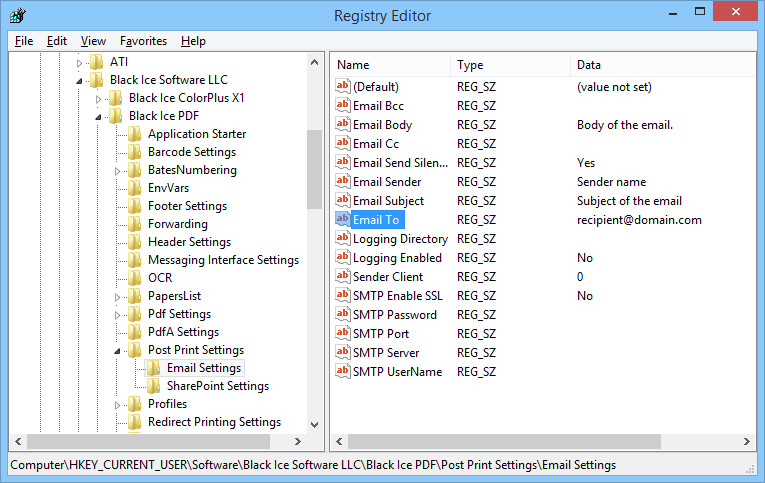
Task: Select the Footer Settings key
Action: click(x=187, y=206)
